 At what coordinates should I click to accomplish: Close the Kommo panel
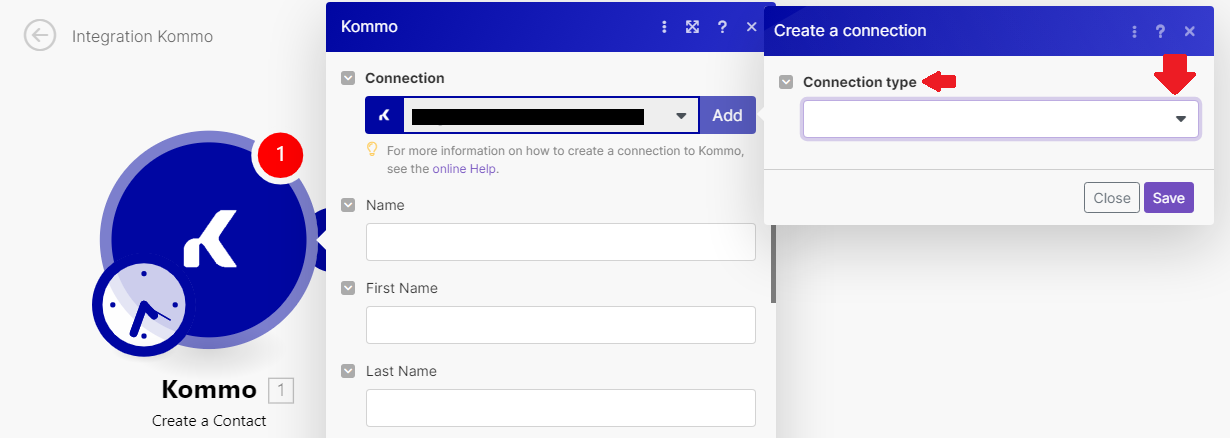pos(751,27)
